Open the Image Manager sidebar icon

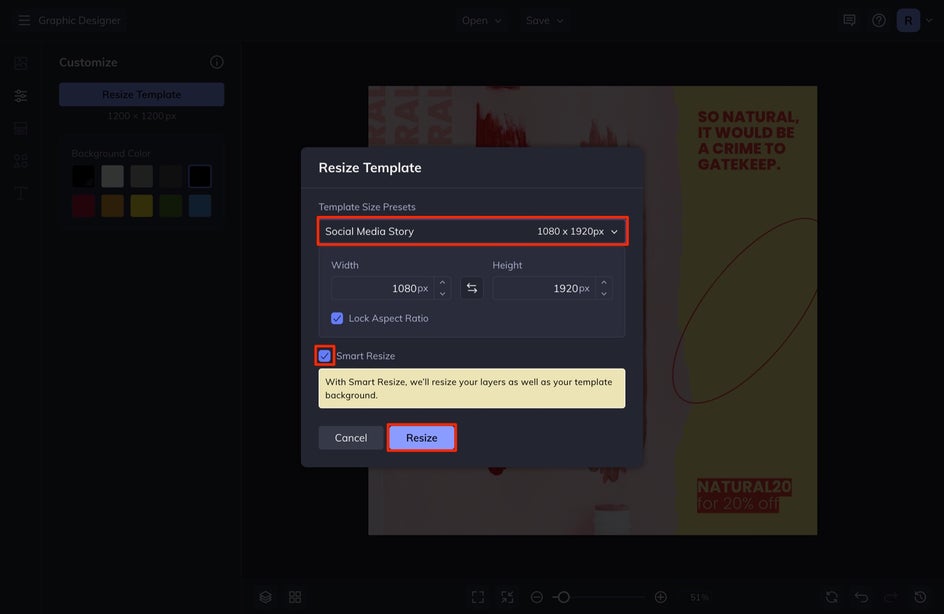[x=21, y=63]
